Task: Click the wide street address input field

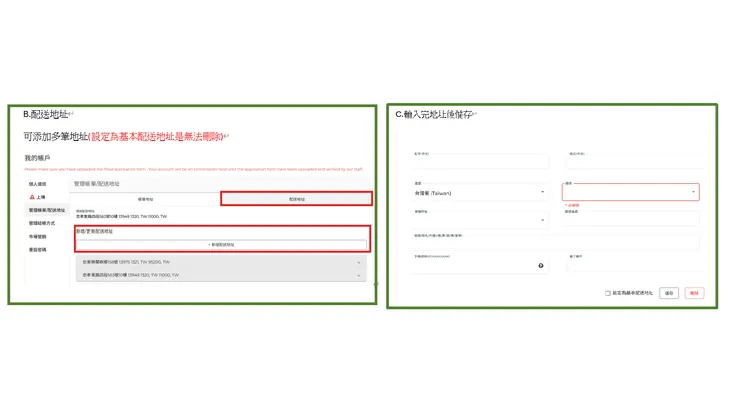Action: click(556, 243)
